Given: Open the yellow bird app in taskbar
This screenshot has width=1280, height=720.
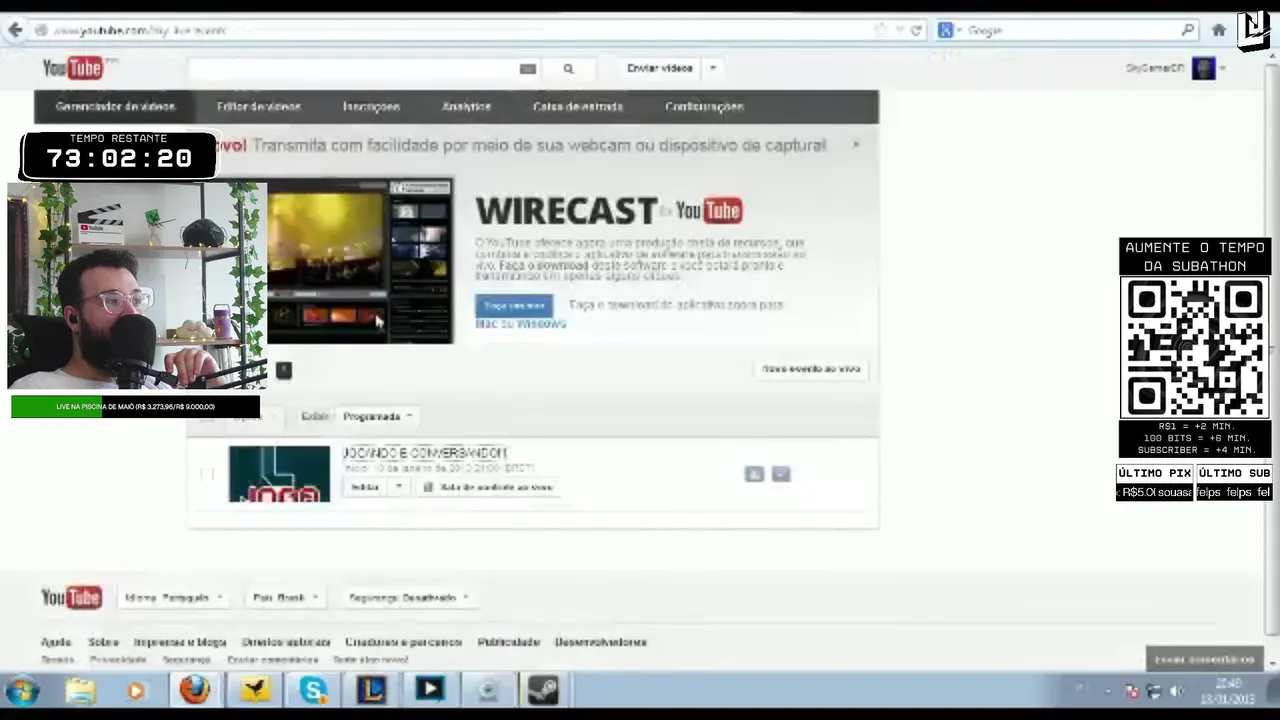Looking at the screenshot, I should (255, 690).
